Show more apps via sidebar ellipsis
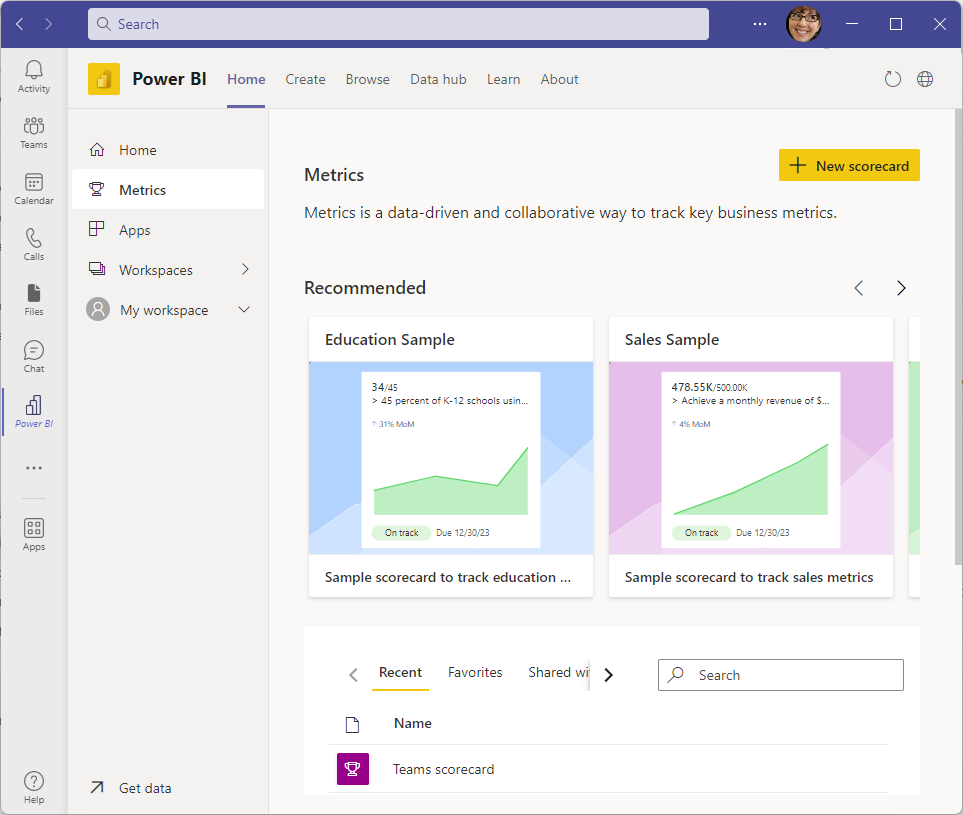 [34, 468]
